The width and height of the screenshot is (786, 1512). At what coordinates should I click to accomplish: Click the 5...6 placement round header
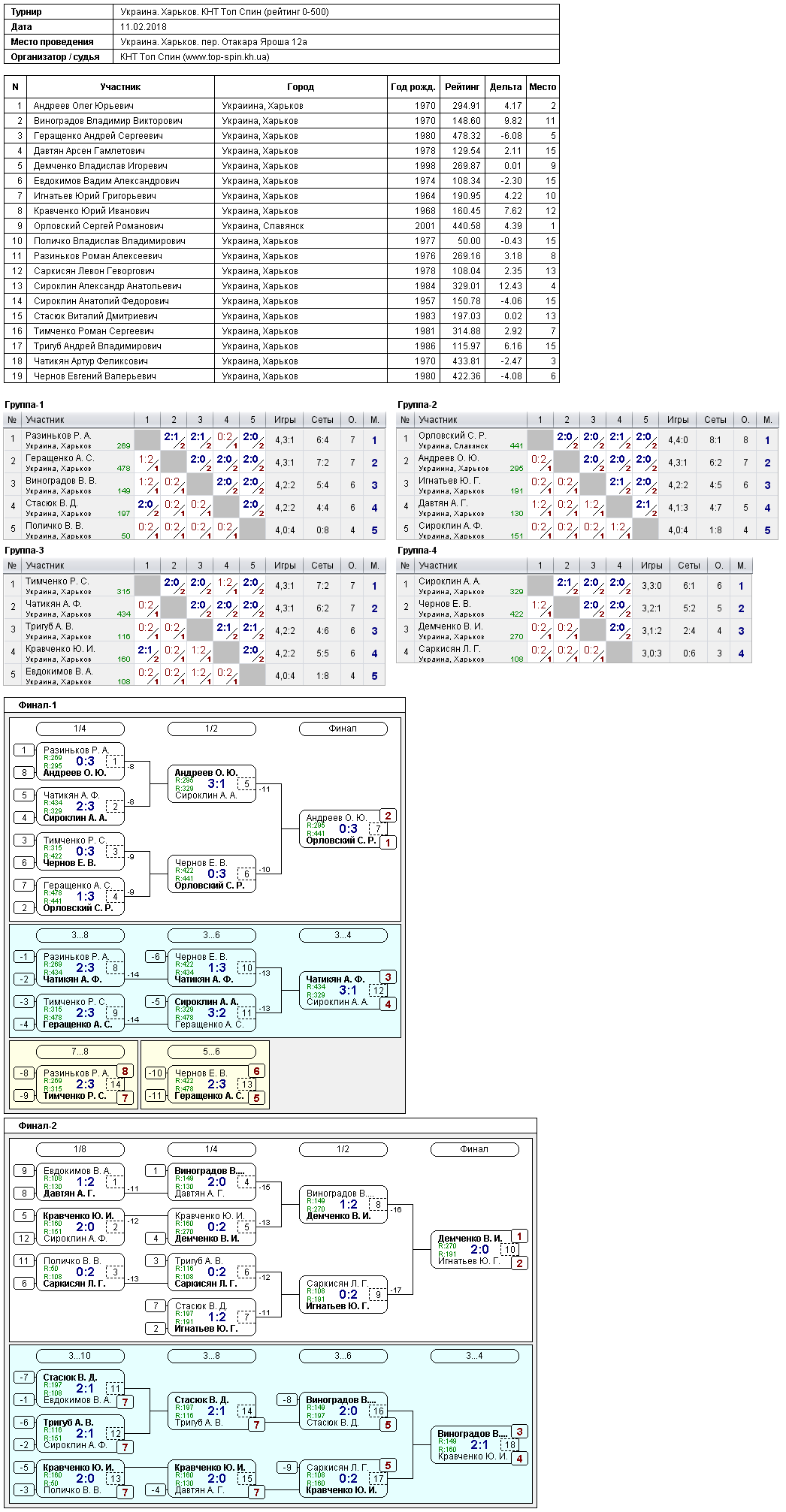(x=212, y=1052)
